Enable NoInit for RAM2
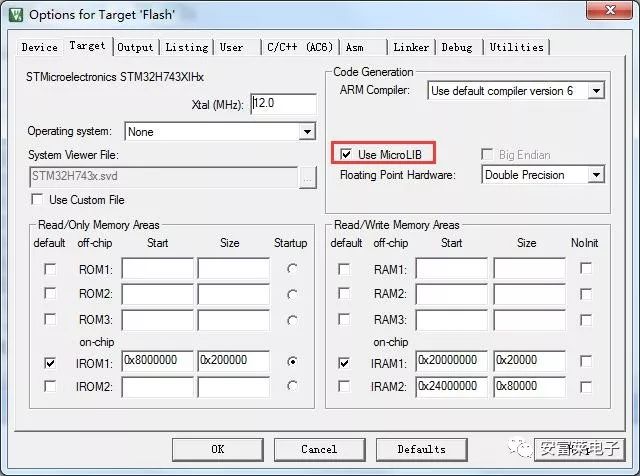The width and height of the screenshot is (640, 476). pyautogui.click(x=586, y=294)
